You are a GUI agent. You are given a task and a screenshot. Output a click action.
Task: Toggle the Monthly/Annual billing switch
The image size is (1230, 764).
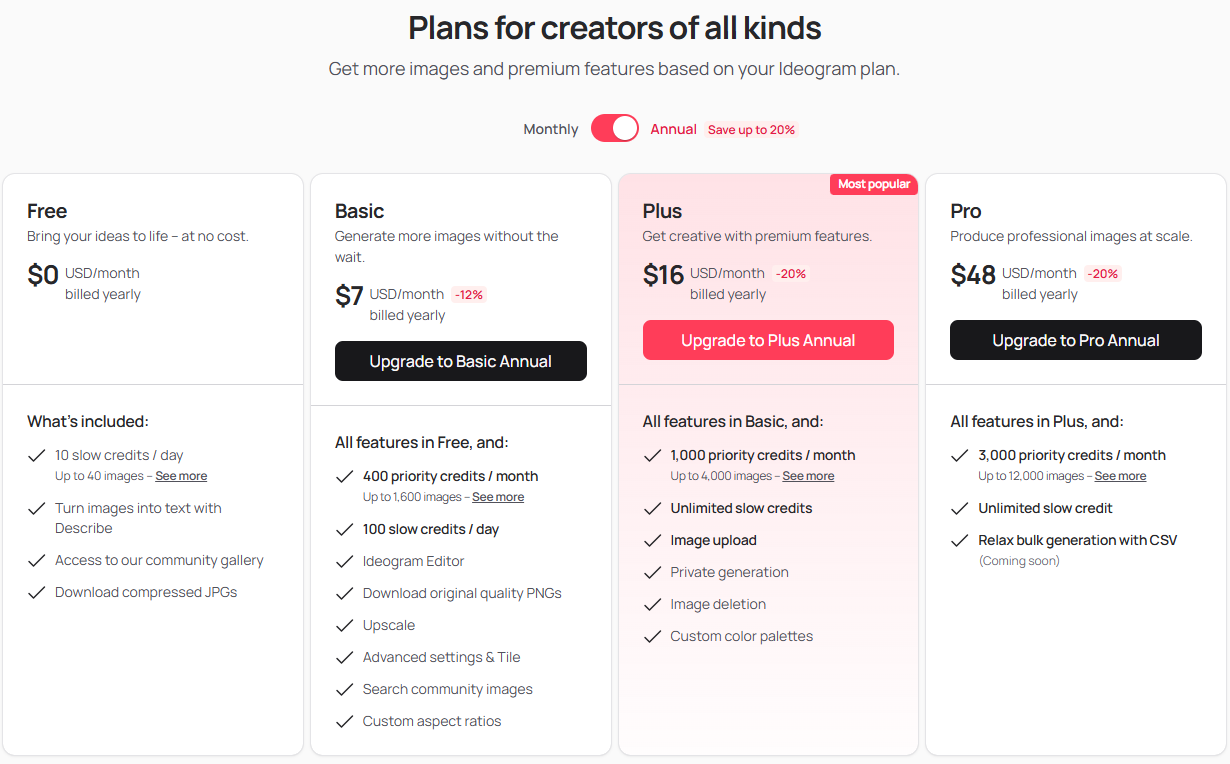point(614,129)
